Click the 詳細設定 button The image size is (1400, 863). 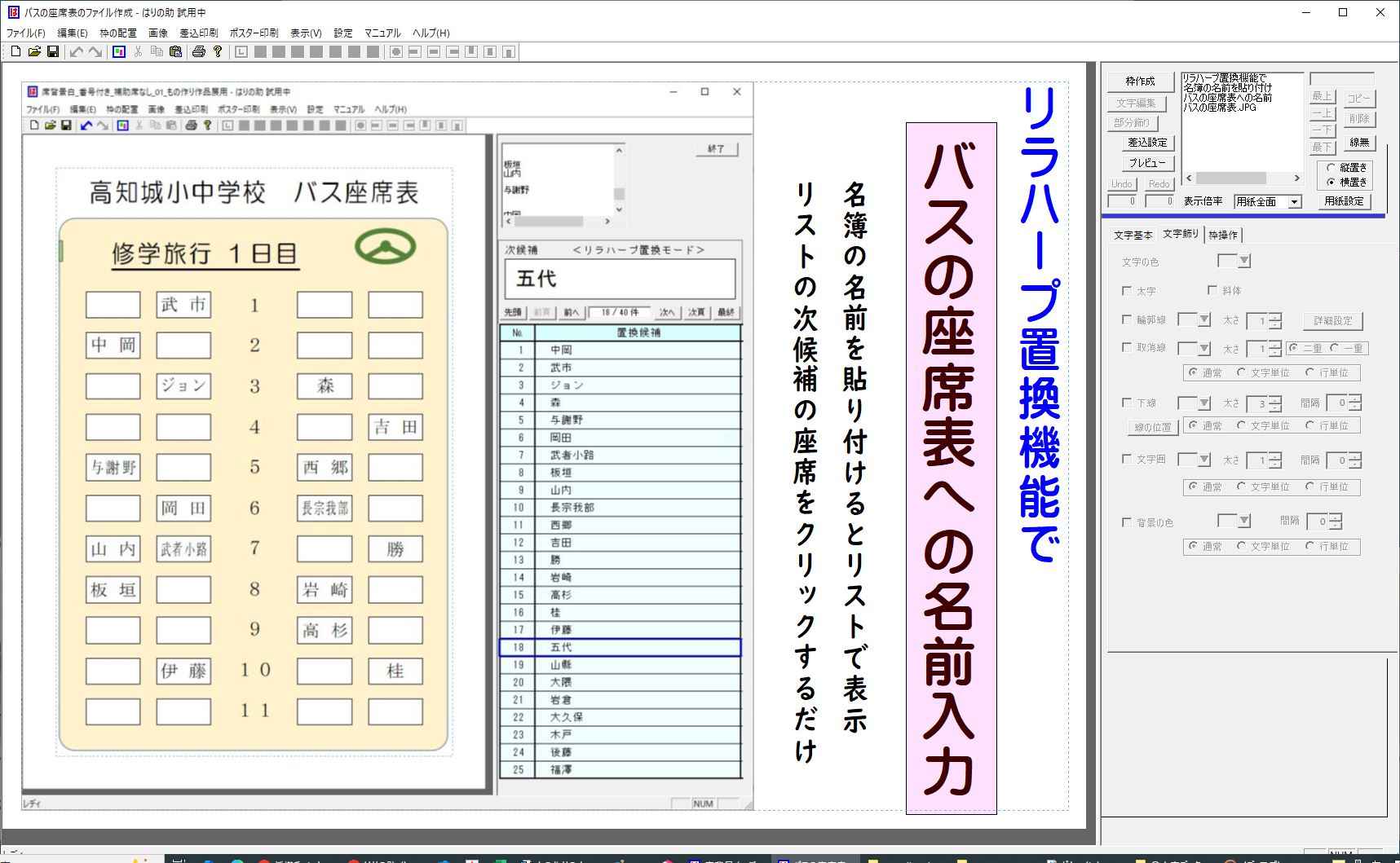point(1333,321)
